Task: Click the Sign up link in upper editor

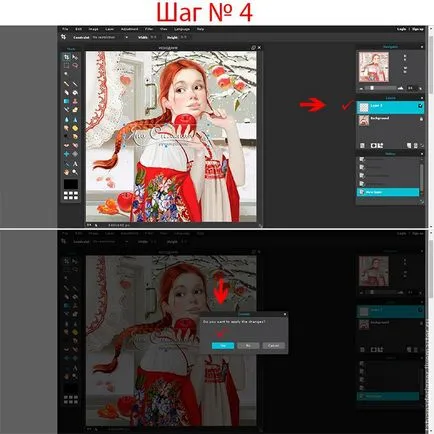Action: click(x=418, y=29)
